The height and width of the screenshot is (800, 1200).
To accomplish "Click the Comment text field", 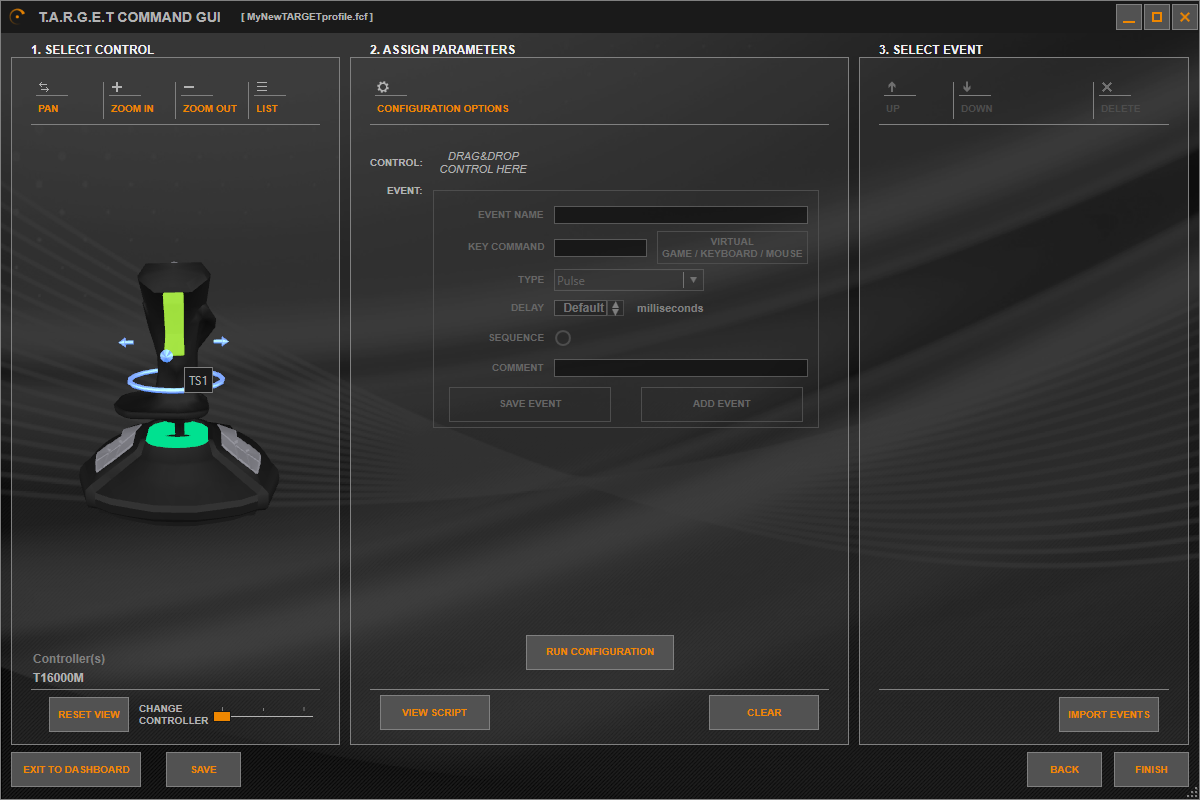I will pos(681,368).
